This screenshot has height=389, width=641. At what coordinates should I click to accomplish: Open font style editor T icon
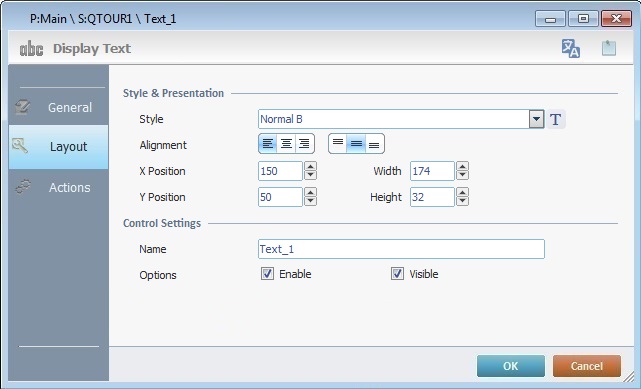click(x=556, y=119)
